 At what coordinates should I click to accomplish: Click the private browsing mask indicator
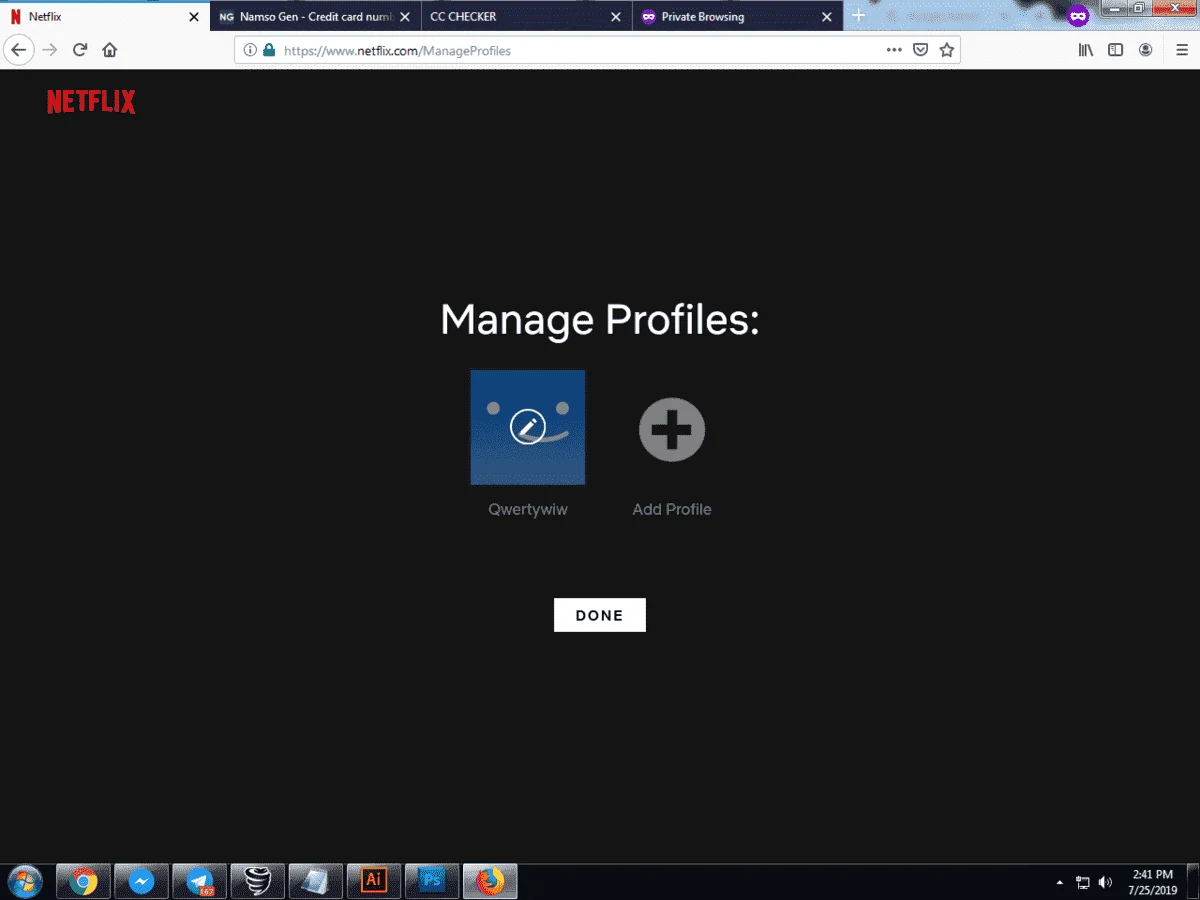coord(1078,16)
